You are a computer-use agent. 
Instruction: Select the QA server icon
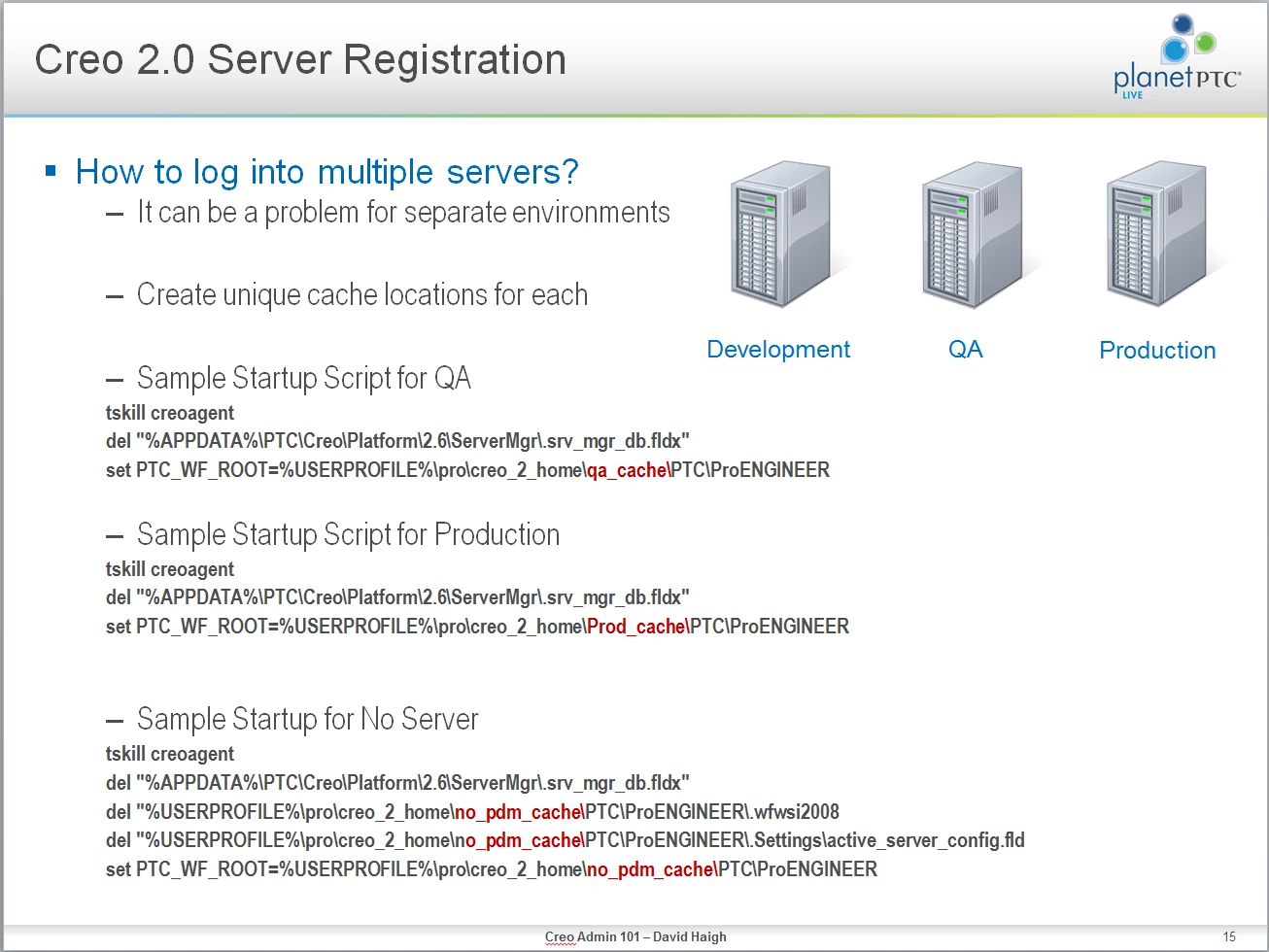click(976, 235)
